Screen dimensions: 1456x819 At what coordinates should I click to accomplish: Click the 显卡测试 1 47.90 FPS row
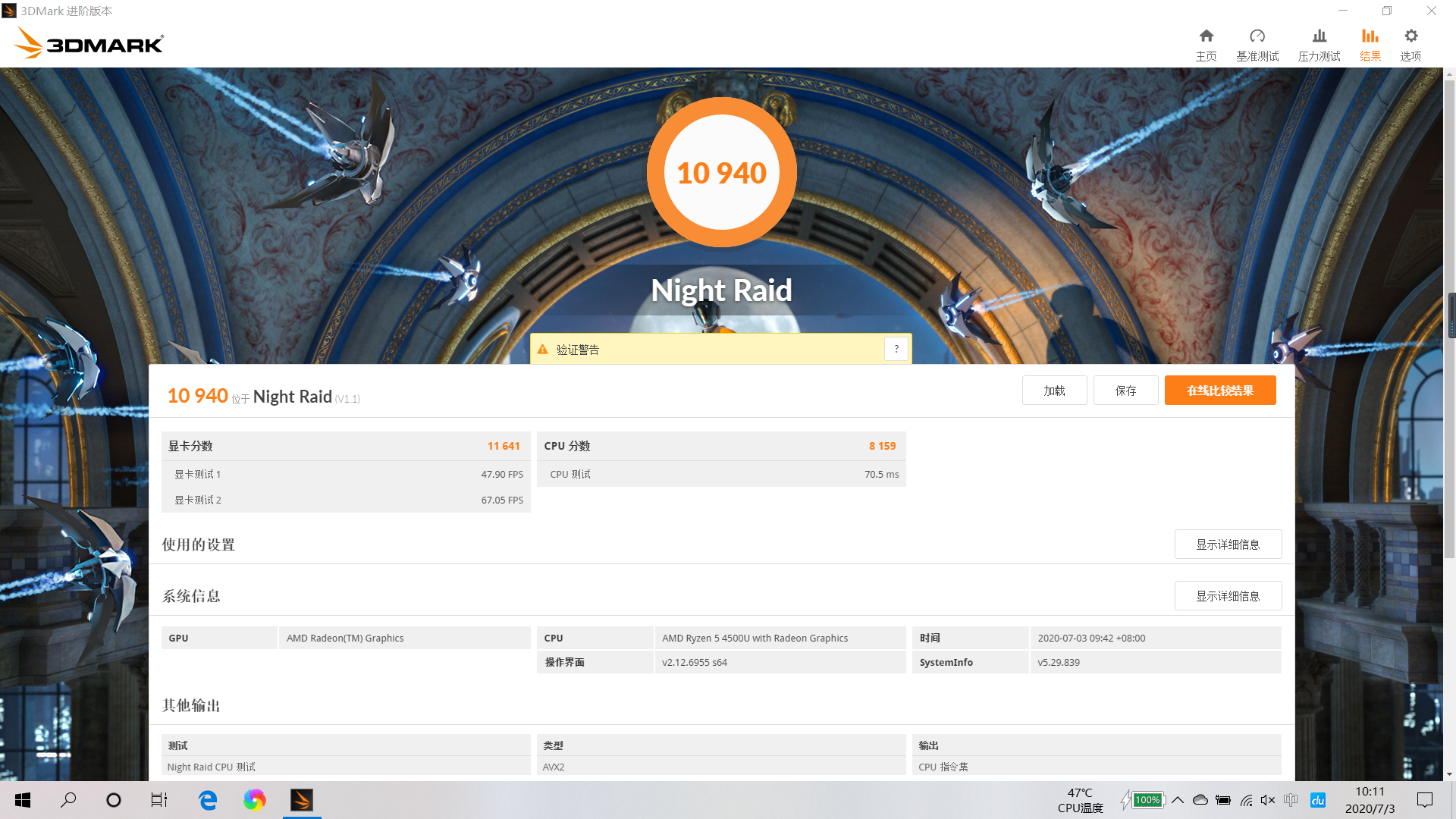tap(346, 474)
